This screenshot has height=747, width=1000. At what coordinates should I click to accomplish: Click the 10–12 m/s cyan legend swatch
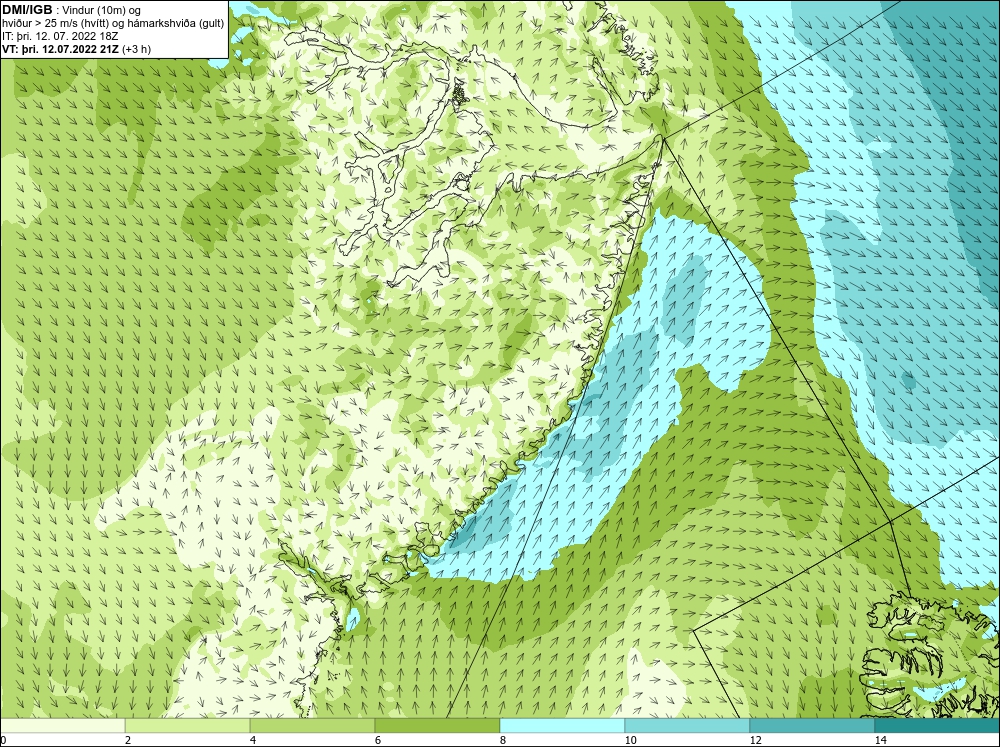[687, 725]
